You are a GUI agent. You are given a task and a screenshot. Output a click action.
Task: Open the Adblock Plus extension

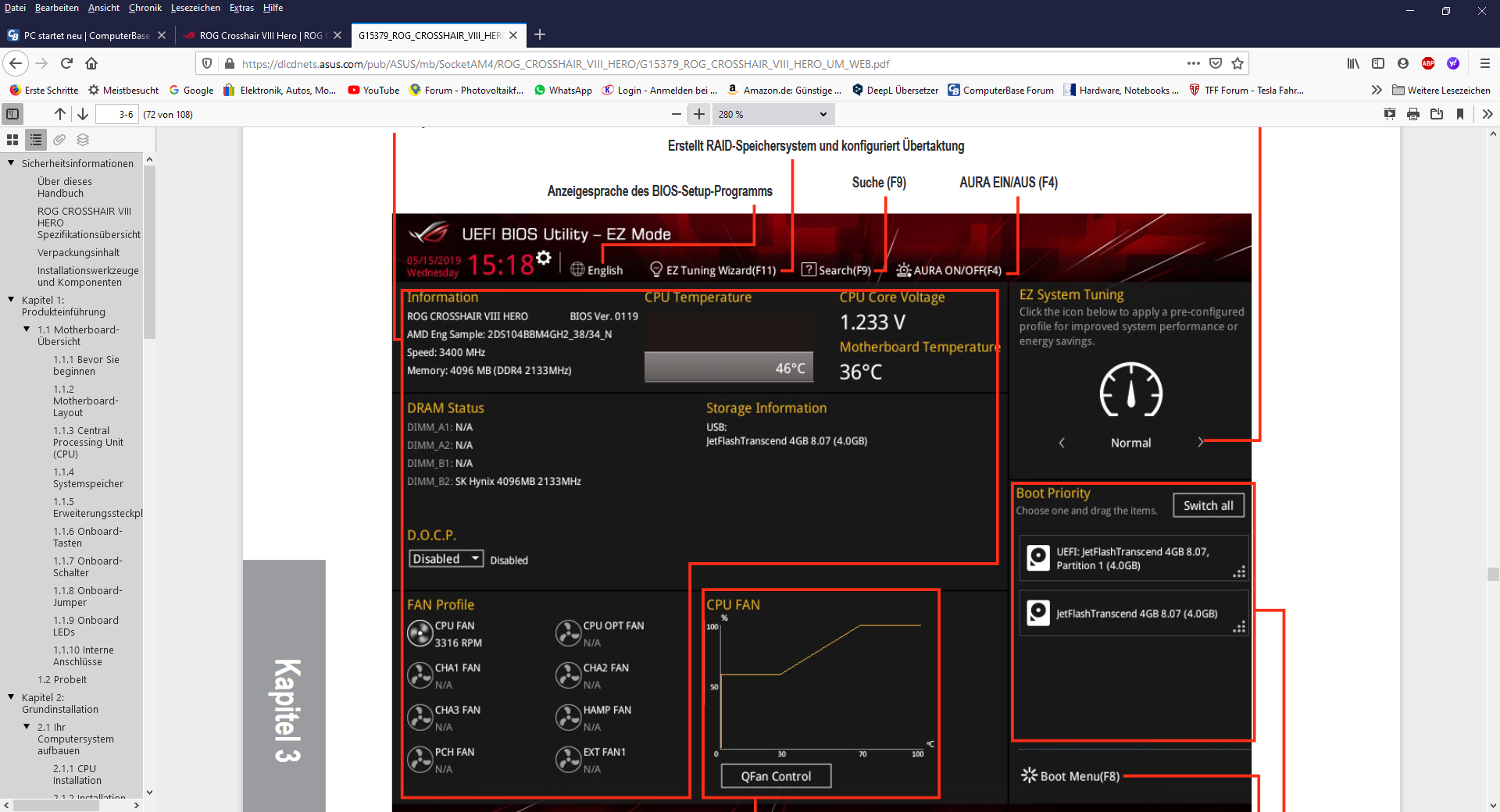pos(1428,63)
